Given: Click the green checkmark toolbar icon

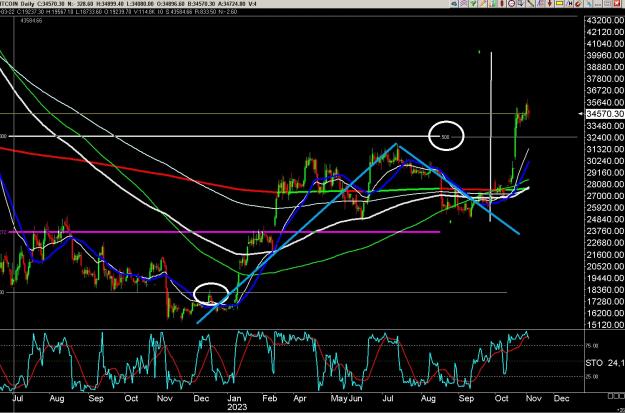Looking at the screenshot, I should (x=473, y=4).
